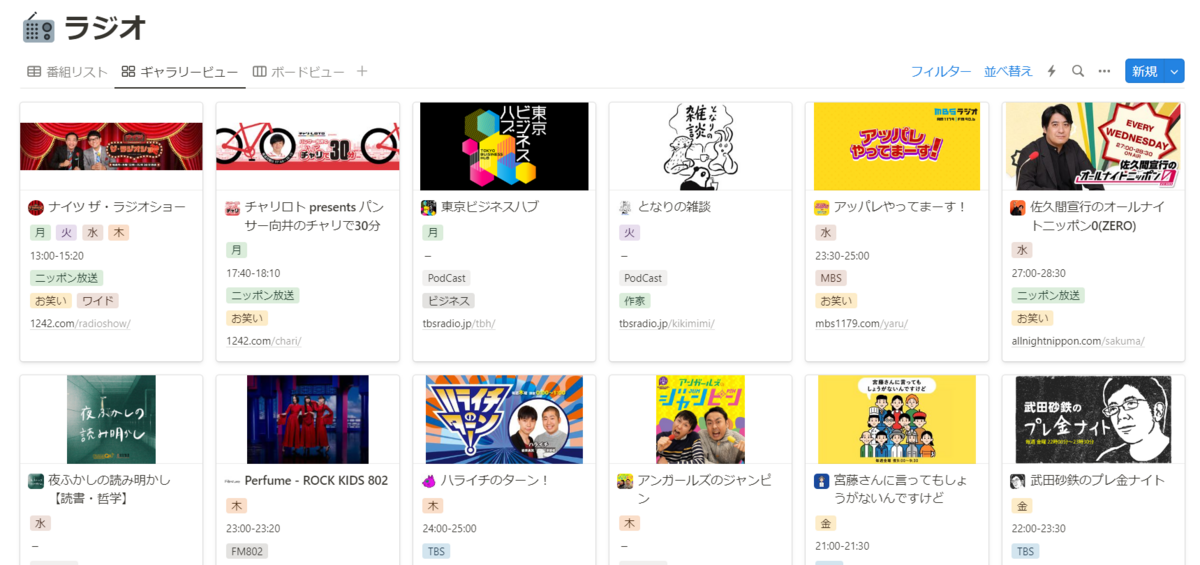The image size is (1200, 565).
Task: Open the アッパレやってまーす yellow cover image
Action: (x=897, y=146)
